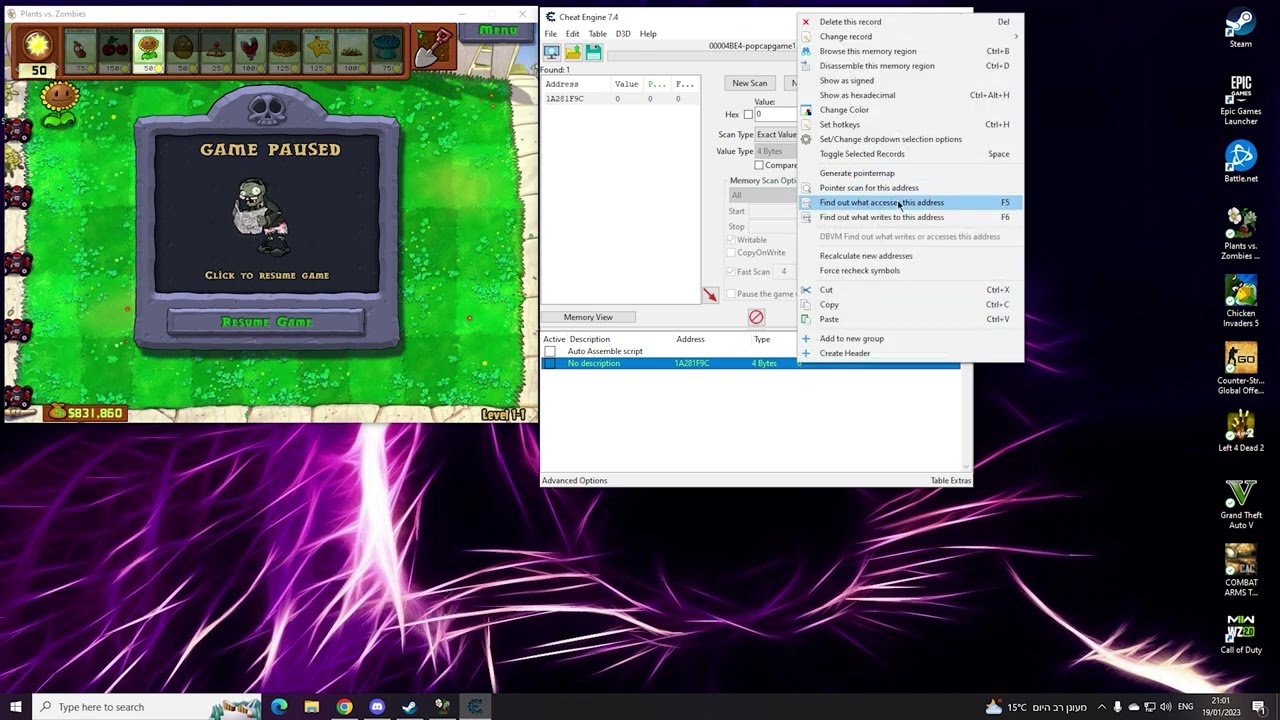This screenshot has width=1280, height=720.
Task: Open Battle.net desktop shortcut
Action: pos(1241,162)
